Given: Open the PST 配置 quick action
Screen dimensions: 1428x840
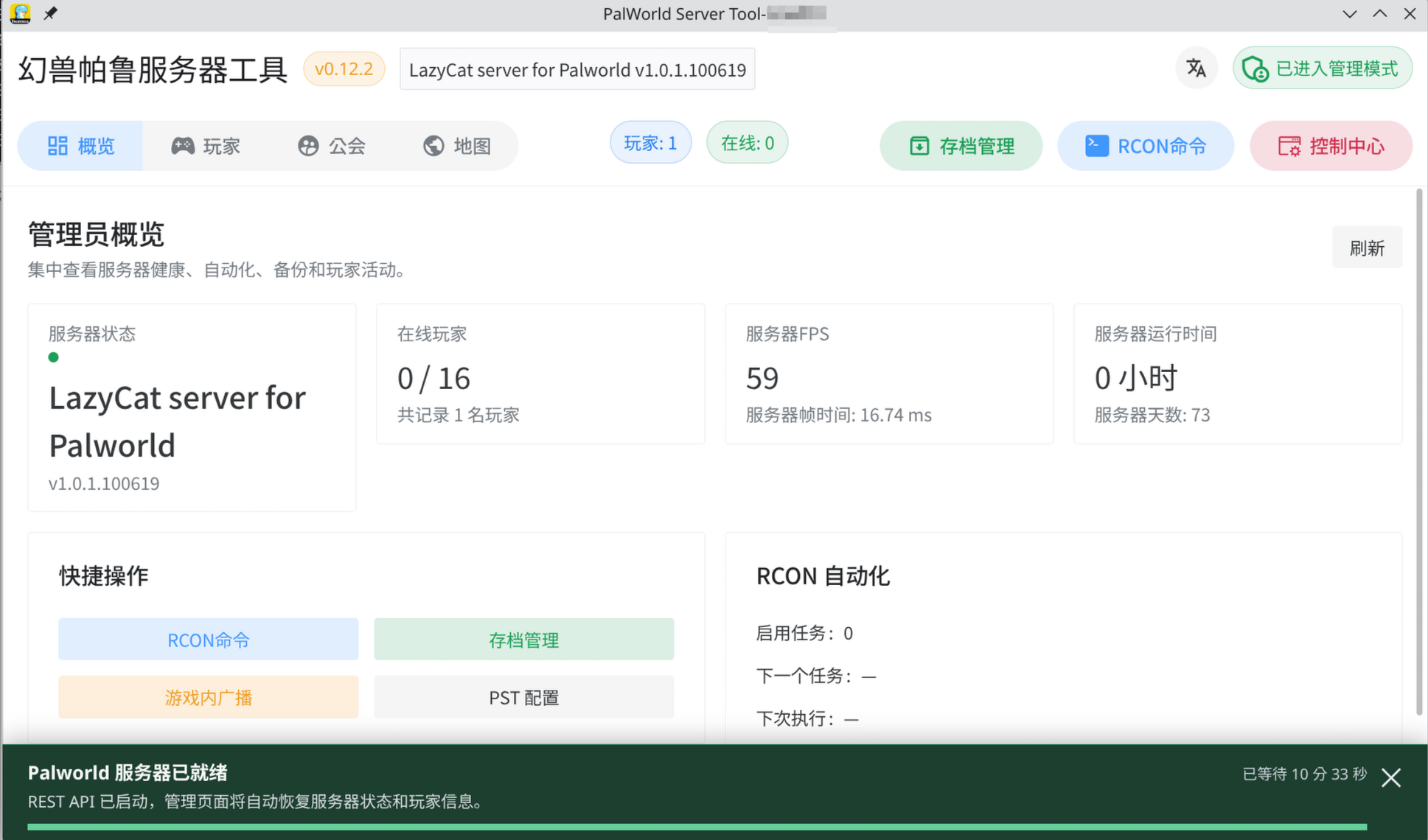Looking at the screenshot, I should 524,697.
